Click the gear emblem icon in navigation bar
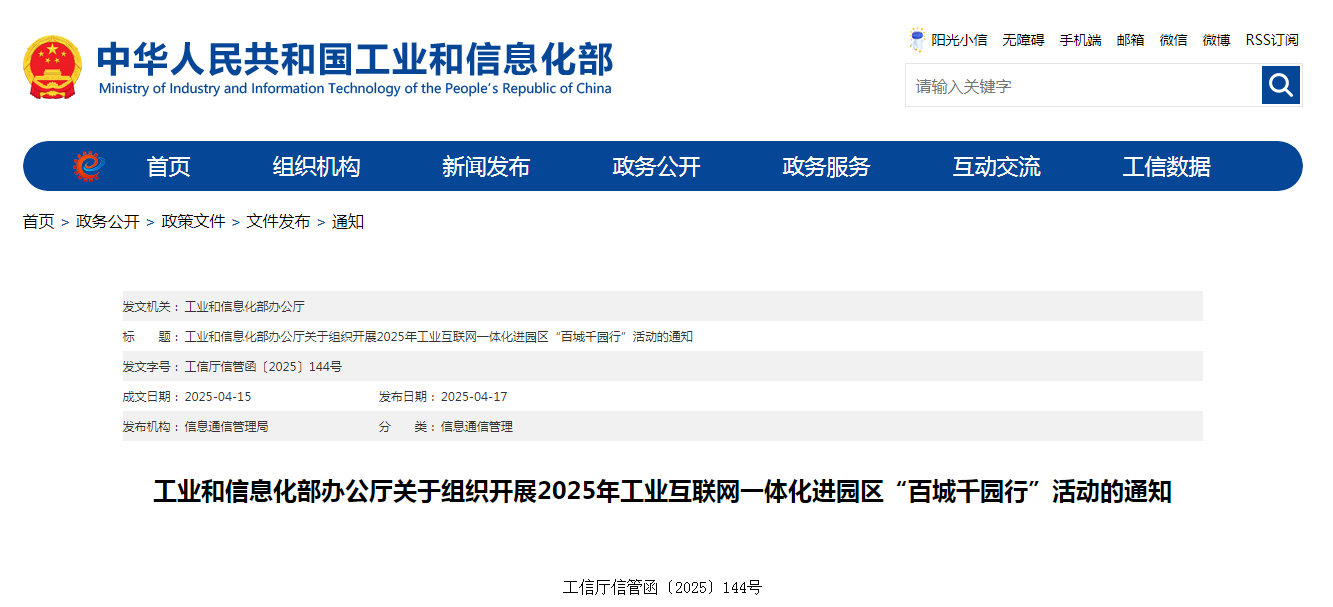Viewport: 1333px width, 607px height. 88,166
